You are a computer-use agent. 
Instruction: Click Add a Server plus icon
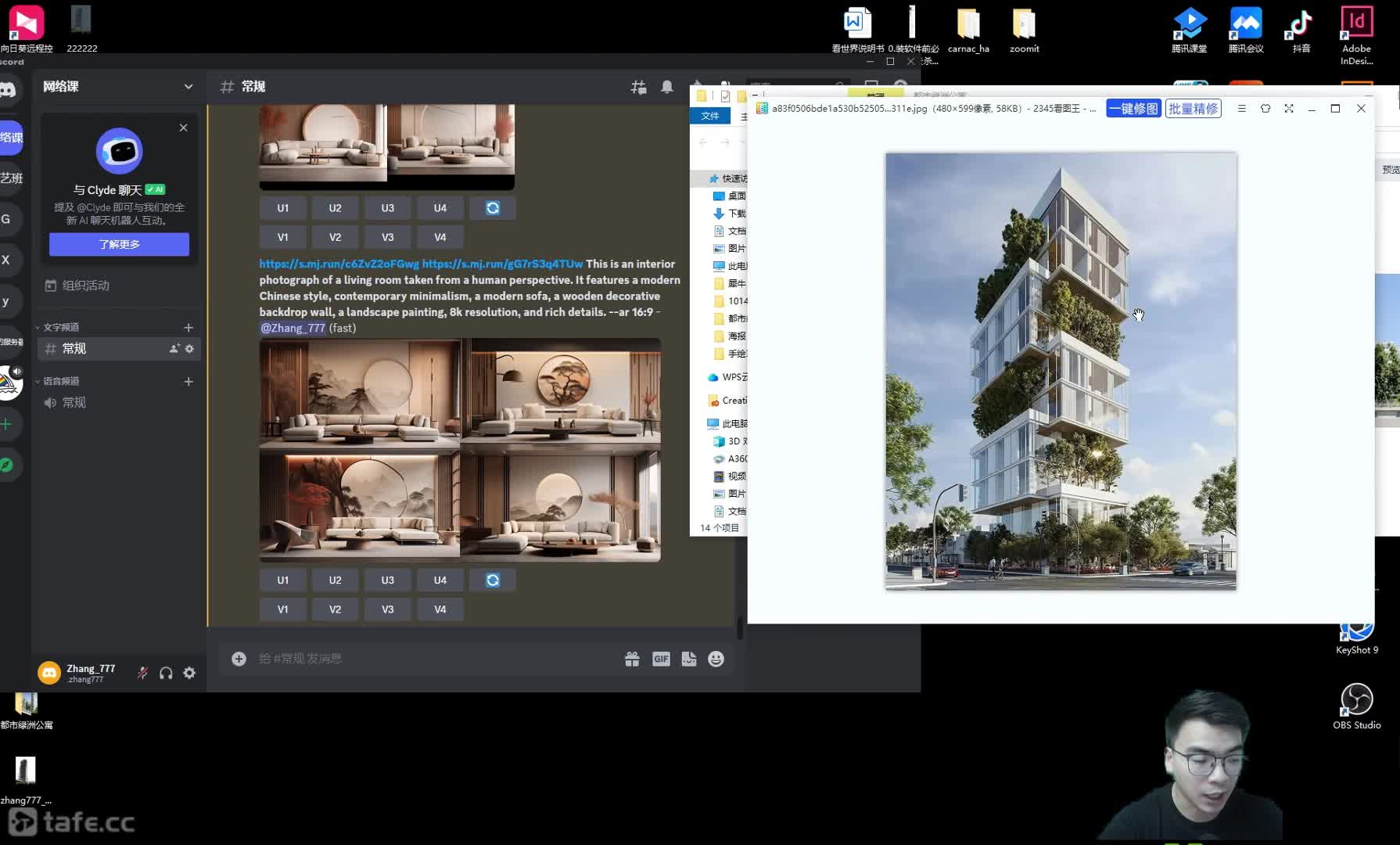click(x=6, y=424)
